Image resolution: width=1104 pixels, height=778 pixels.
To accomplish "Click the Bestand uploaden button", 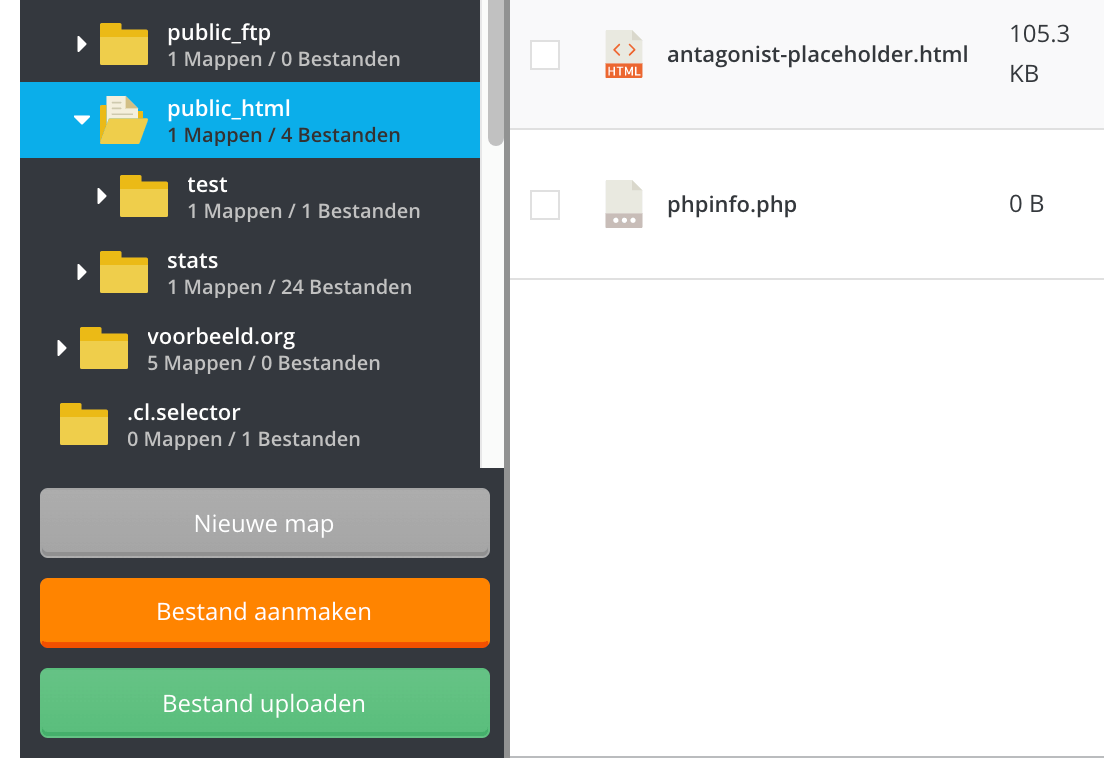I will (x=264, y=702).
